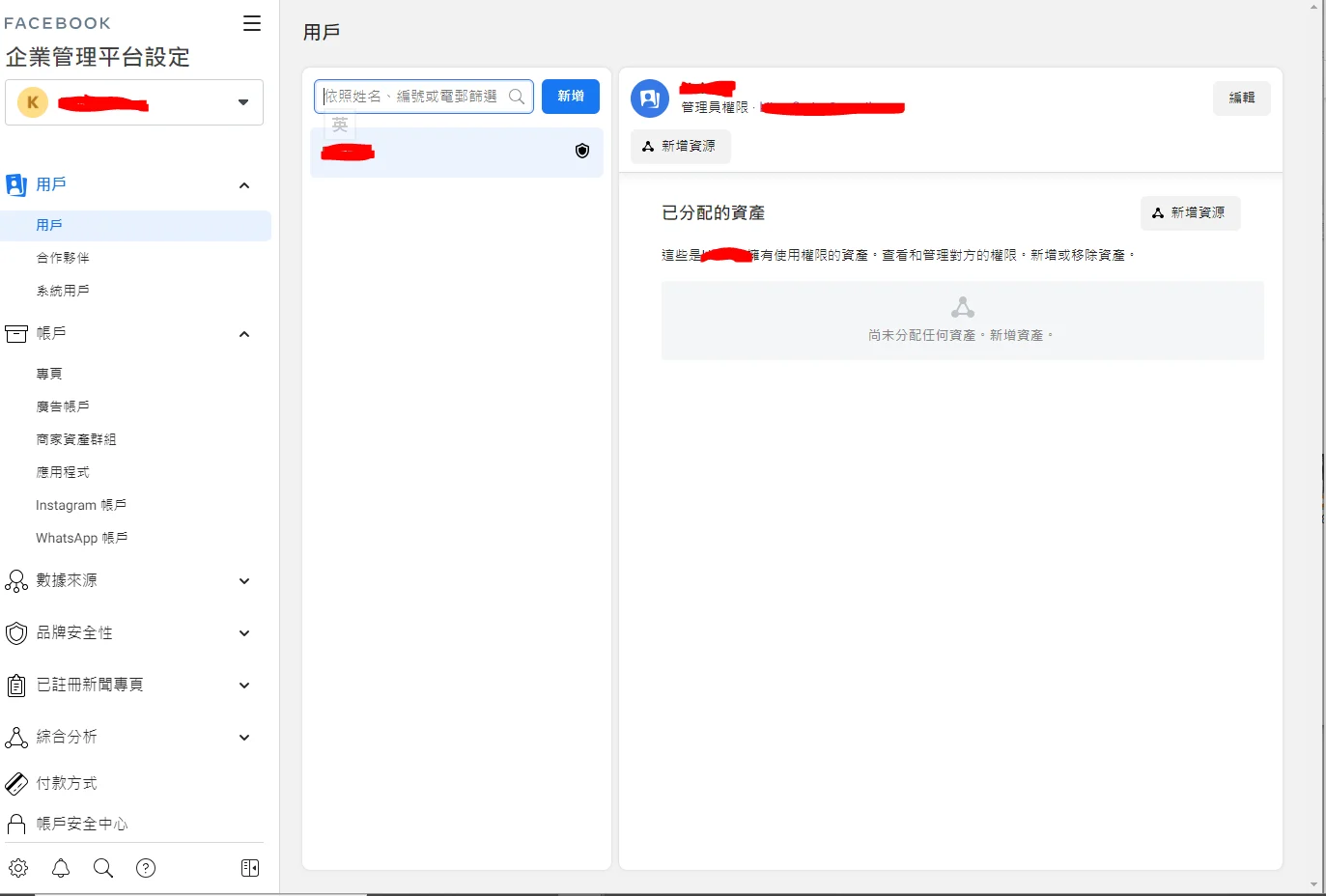
Task: Open search via the magnifier icon bottom left
Action: point(102,868)
